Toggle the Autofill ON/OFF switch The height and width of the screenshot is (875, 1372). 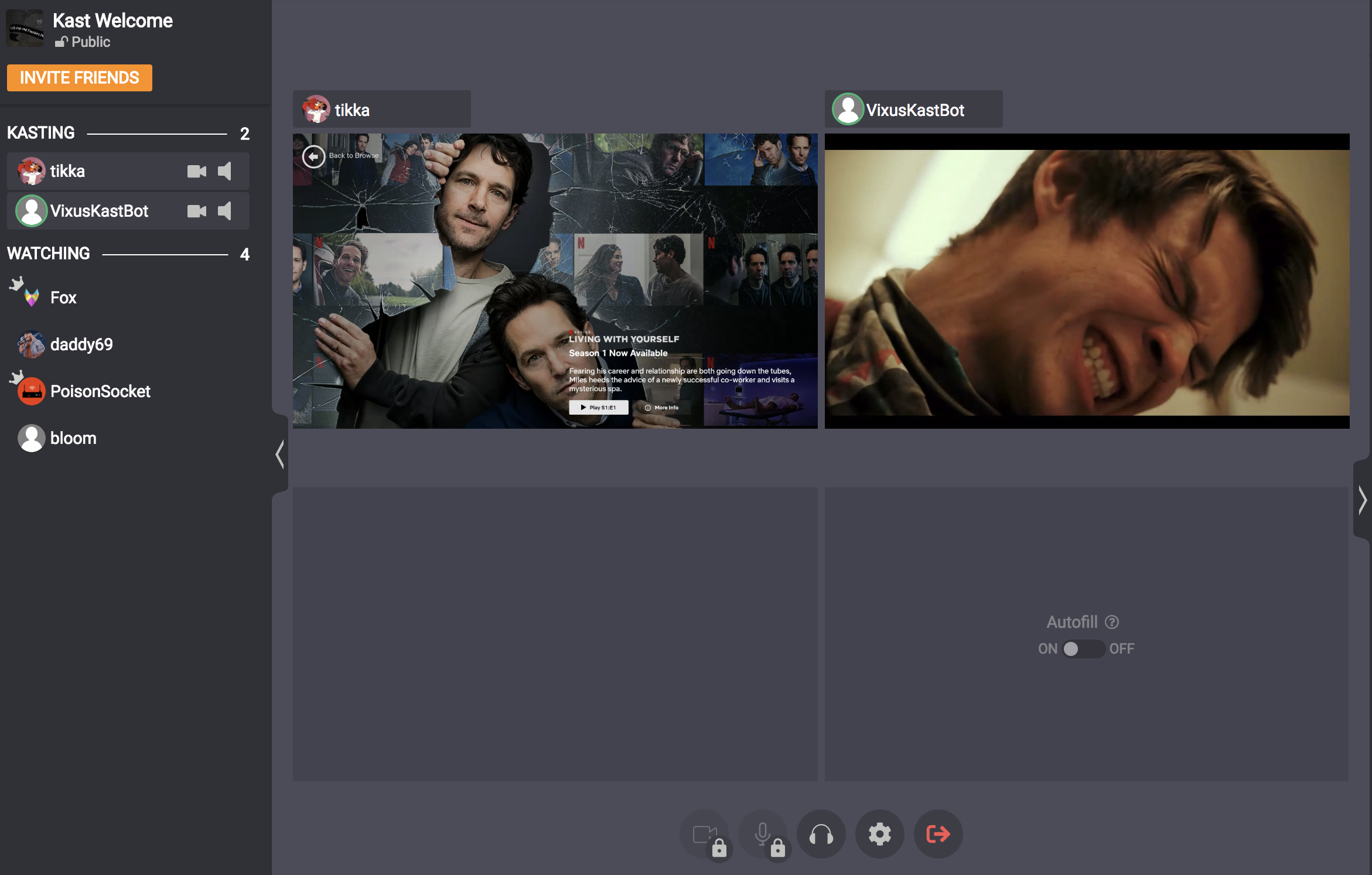point(1084,649)
